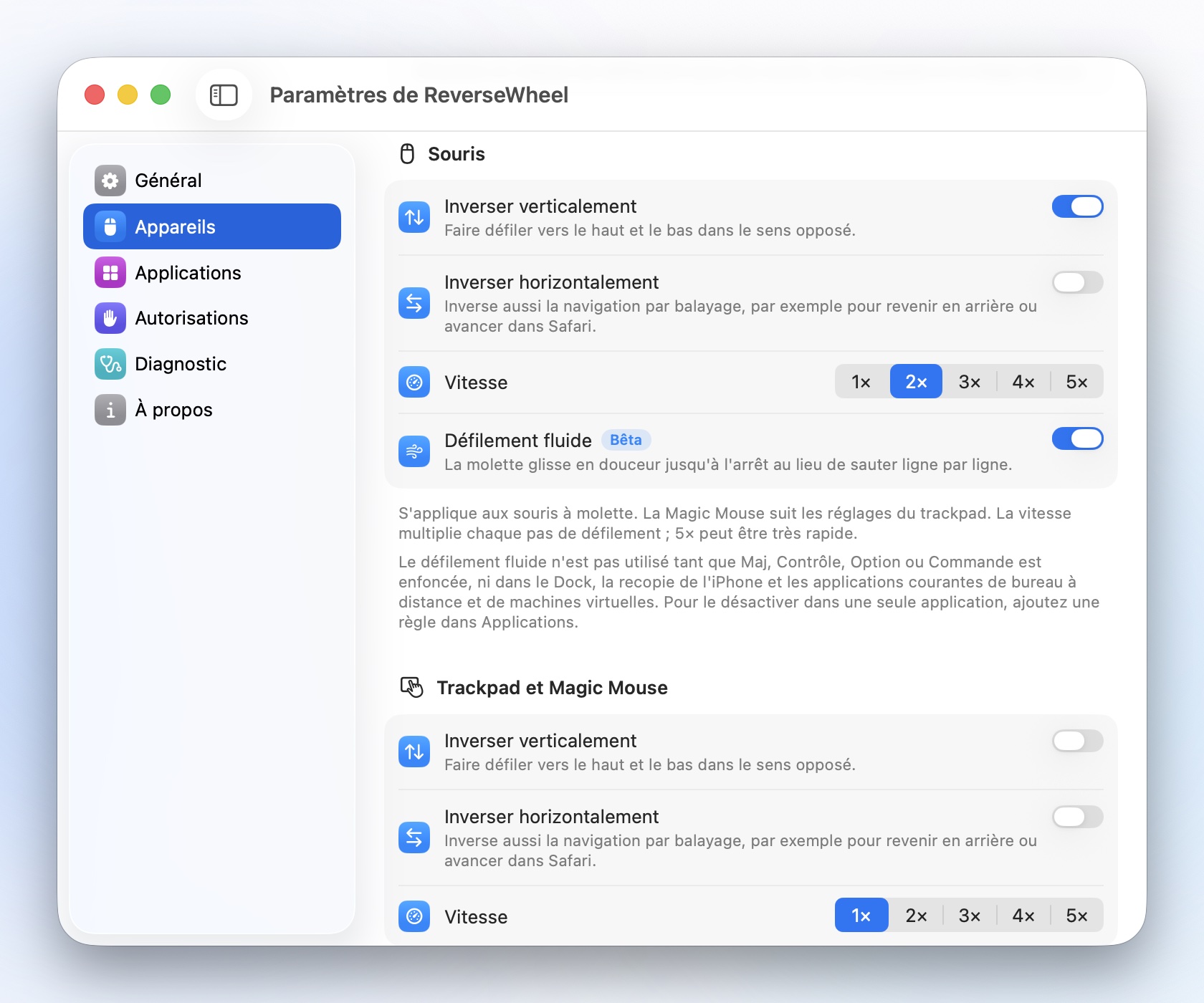Enable trackpad Inverser horizontalement switch
This screenshot has height=1003, width=1204.
tap(1077, 817)
